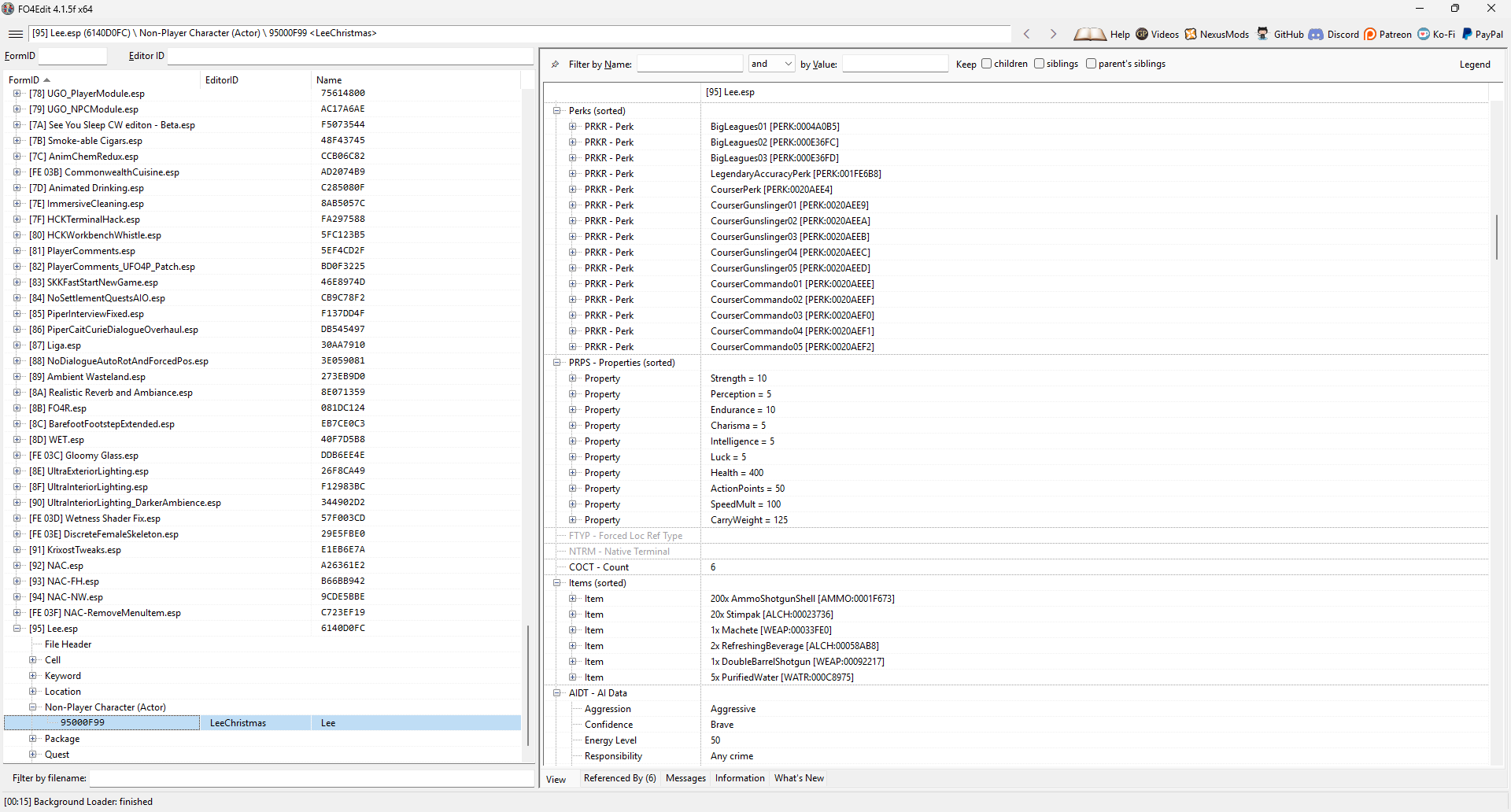Screen dimensions: 1511x812
Task: Sort by the Name column header
Action: [x=416, y=80]
